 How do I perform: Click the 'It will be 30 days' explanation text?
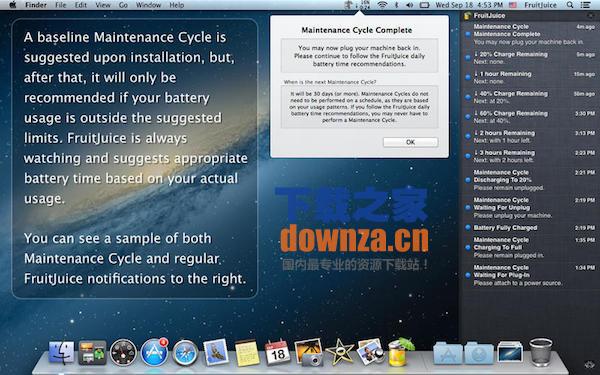click(359, 107)
